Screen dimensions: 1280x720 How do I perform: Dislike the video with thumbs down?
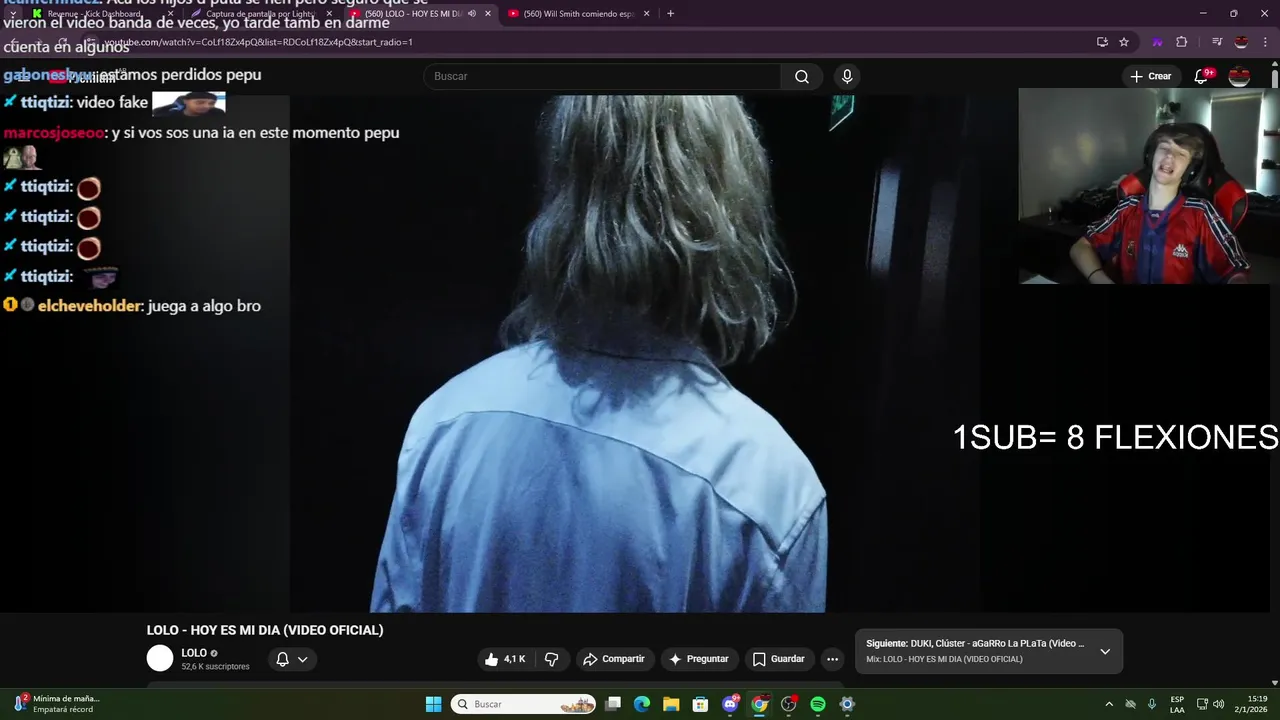point(552,659)
